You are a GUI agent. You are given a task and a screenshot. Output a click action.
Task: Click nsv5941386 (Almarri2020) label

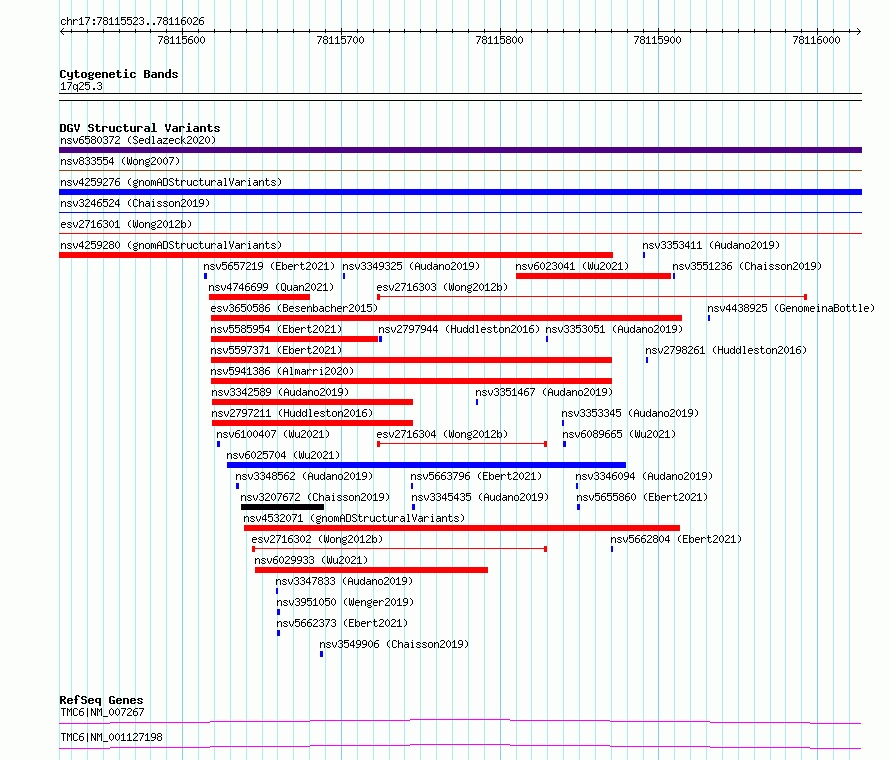point(282,371)
